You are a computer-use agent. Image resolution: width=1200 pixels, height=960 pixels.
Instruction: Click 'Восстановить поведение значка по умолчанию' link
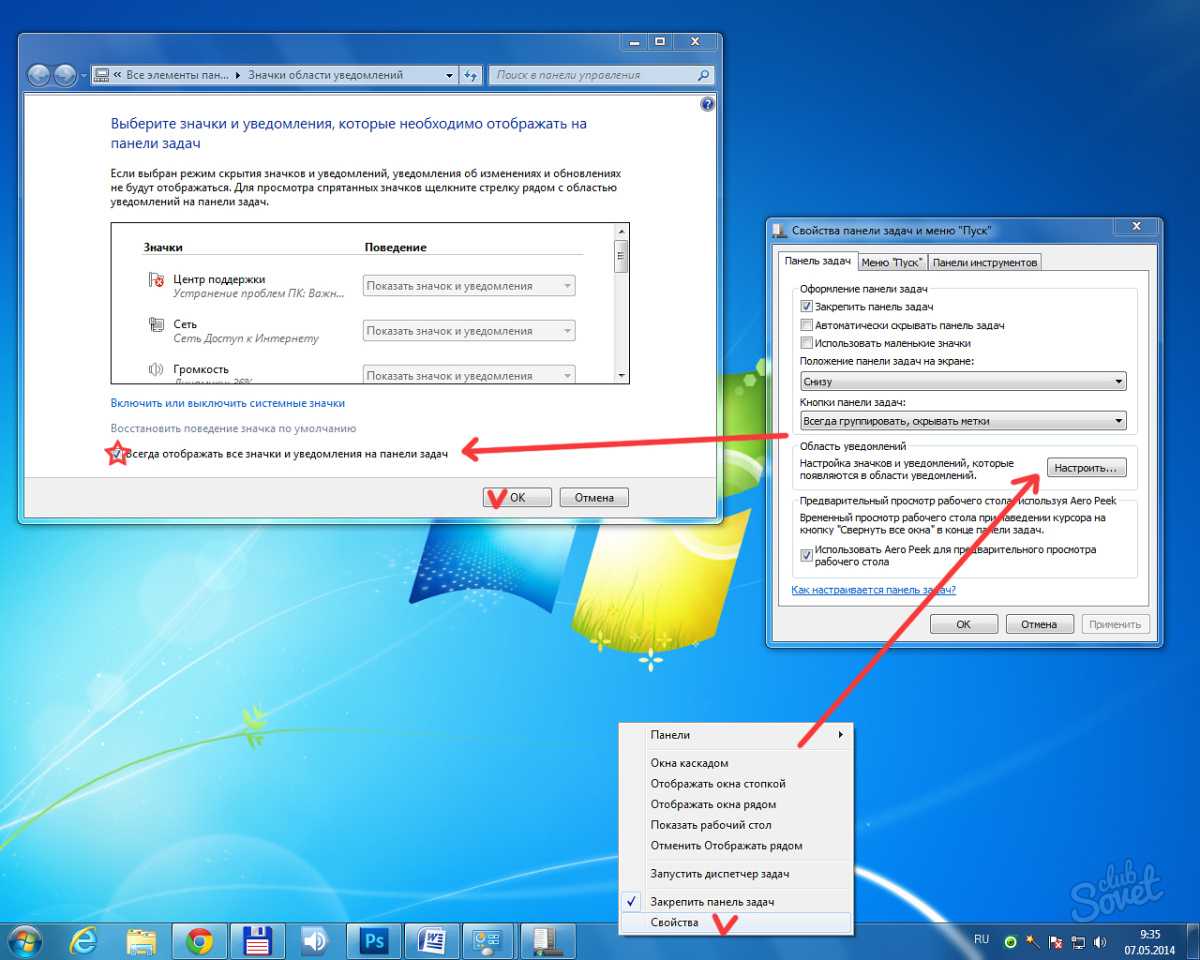pyautogui.click(x=233, y=428)
